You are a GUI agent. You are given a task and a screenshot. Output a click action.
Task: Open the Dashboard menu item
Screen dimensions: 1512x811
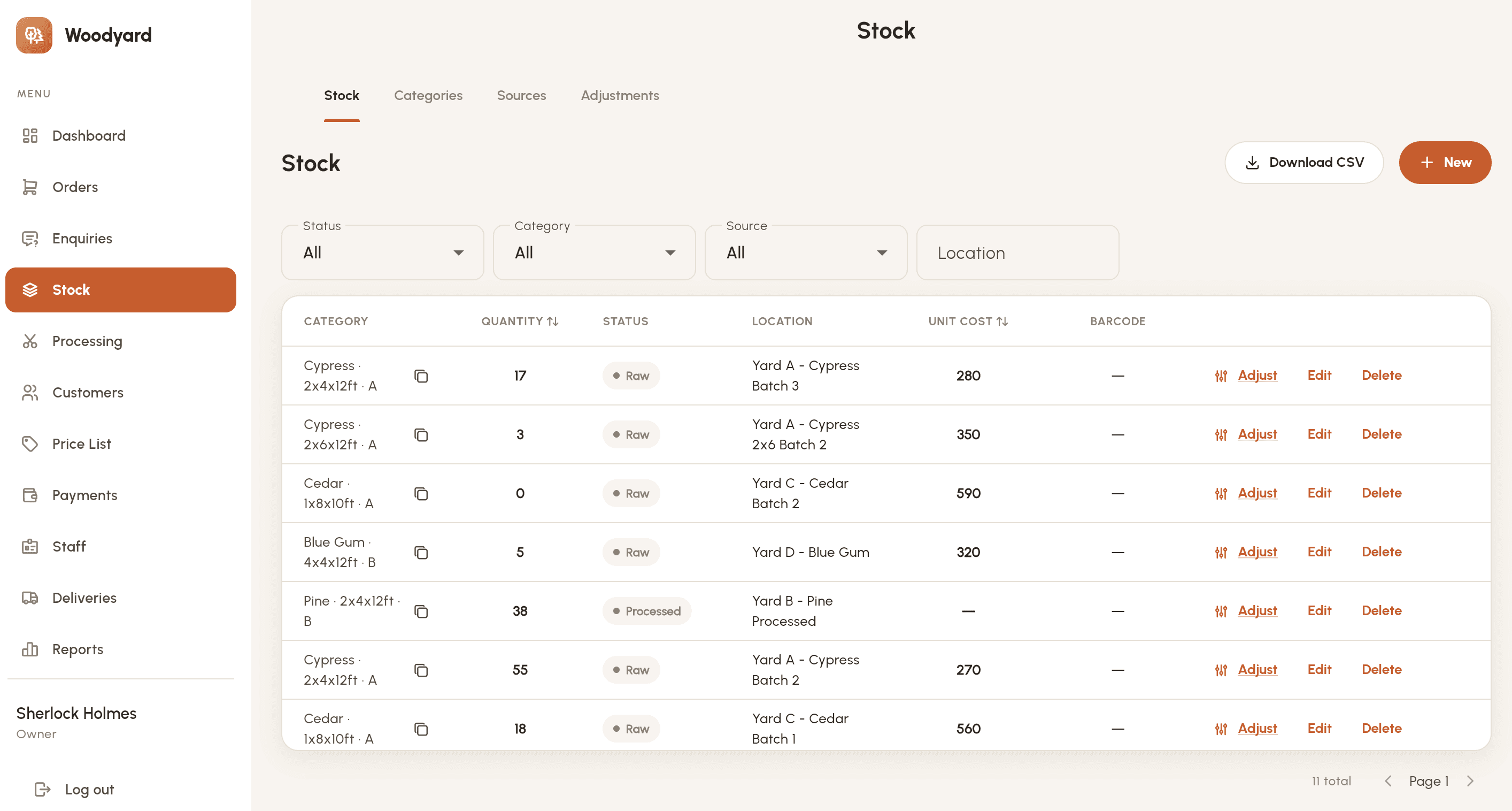point(120,136)
